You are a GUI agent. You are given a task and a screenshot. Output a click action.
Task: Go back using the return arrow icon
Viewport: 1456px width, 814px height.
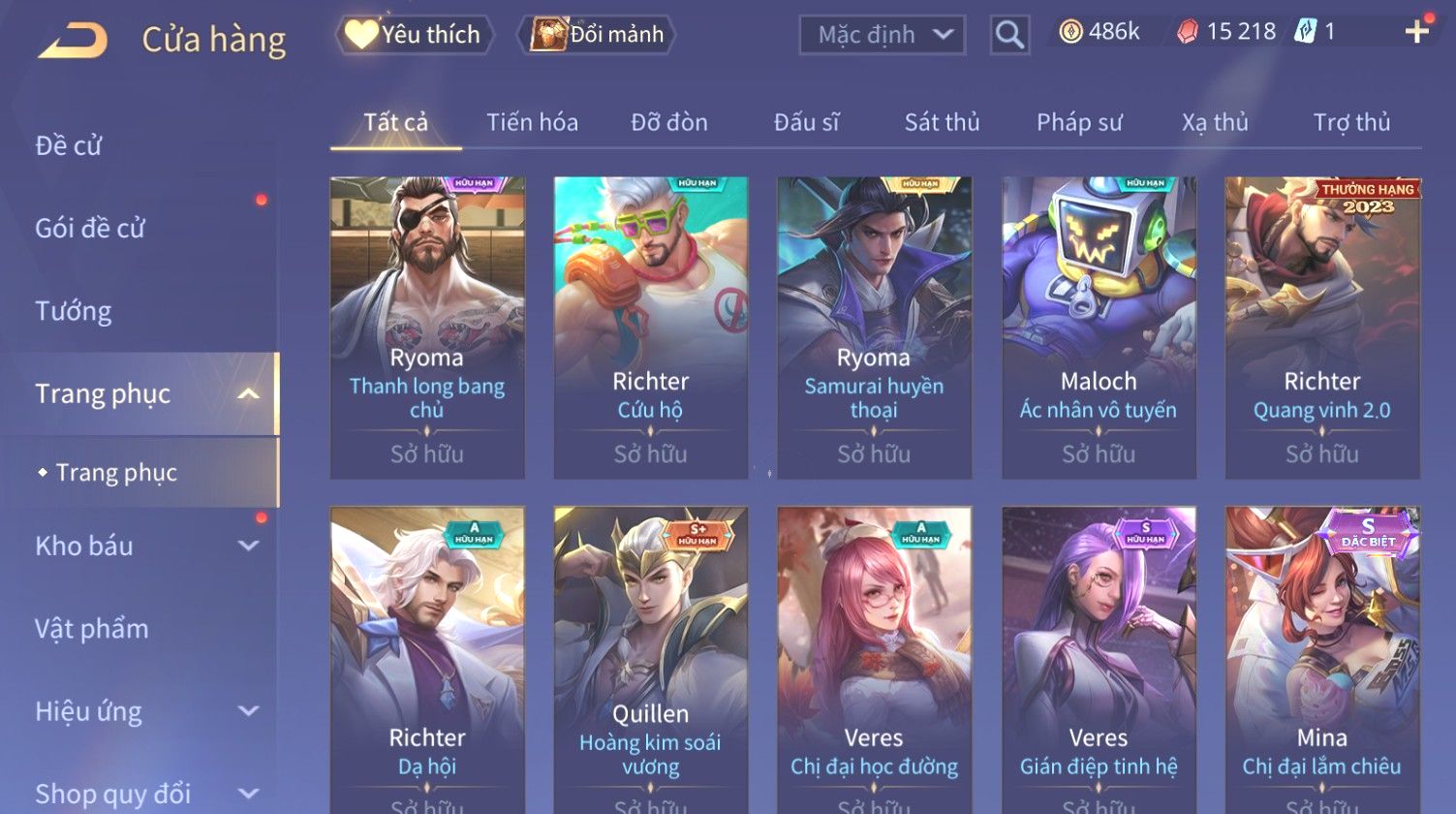(73, 40)
